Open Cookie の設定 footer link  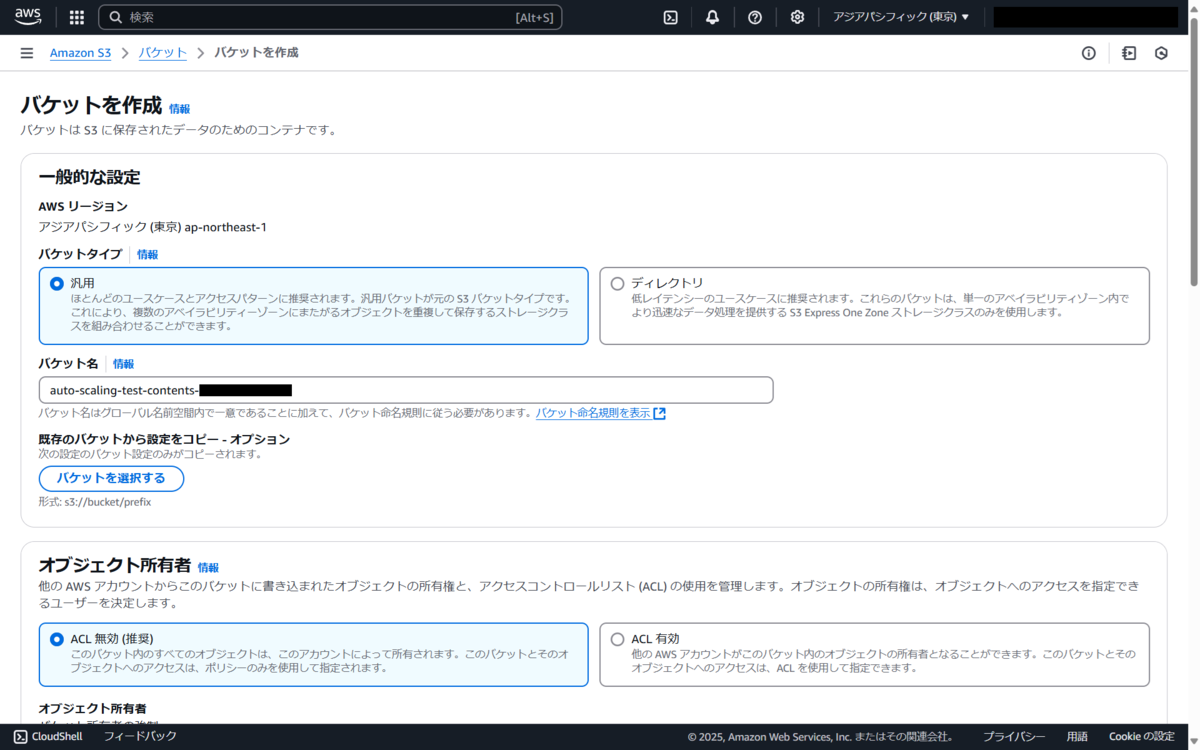click(1142, 736)
